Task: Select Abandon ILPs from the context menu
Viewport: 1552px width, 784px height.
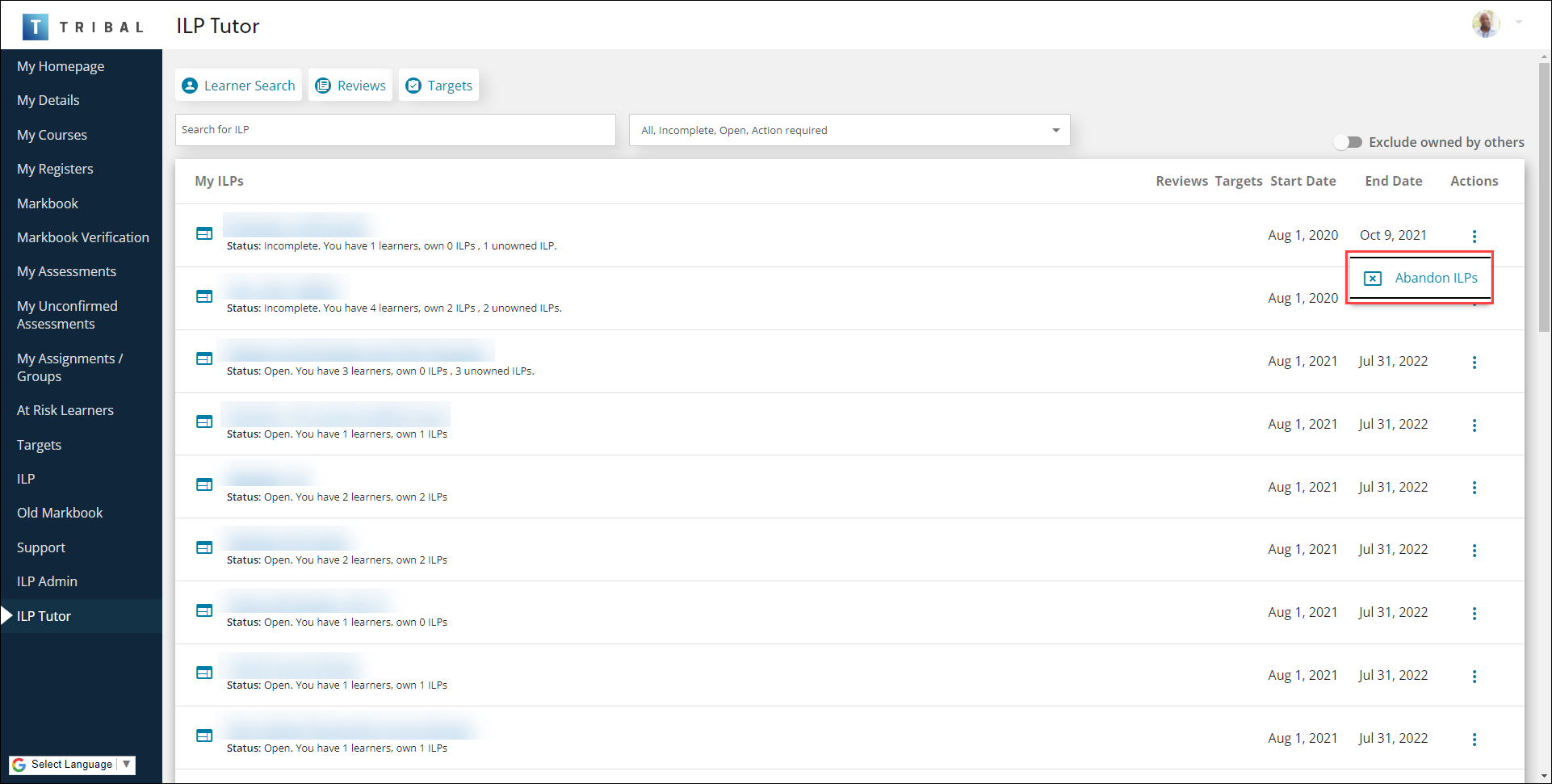Action: coord(1435,278)
